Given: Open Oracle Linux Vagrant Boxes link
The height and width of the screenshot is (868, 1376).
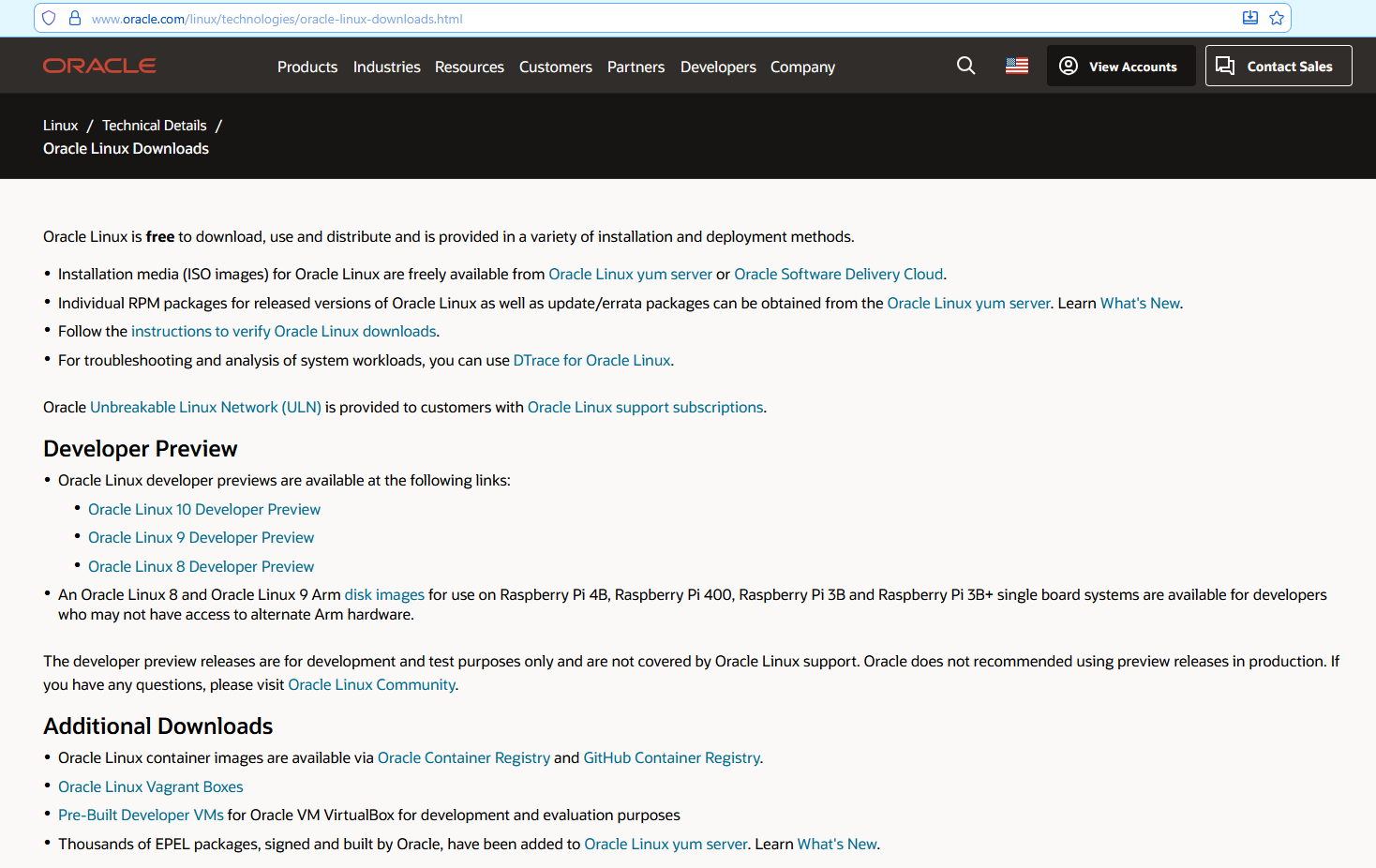Looking at the screenshot, I should 151,786.
